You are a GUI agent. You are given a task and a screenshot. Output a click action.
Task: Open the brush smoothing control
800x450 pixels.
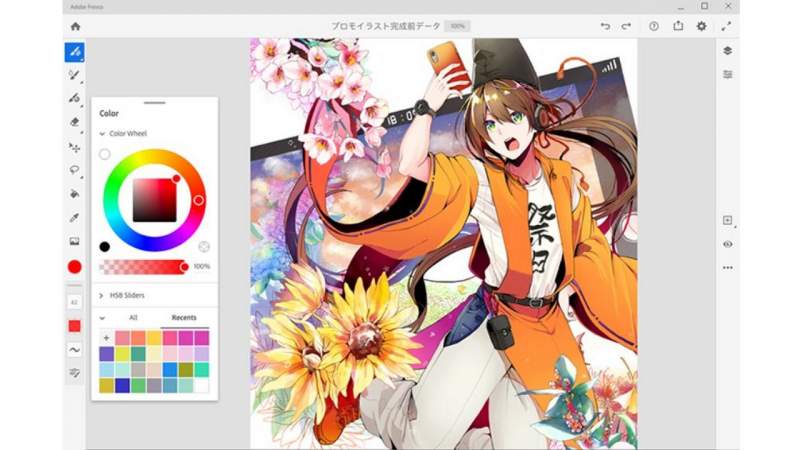[74, 350]
